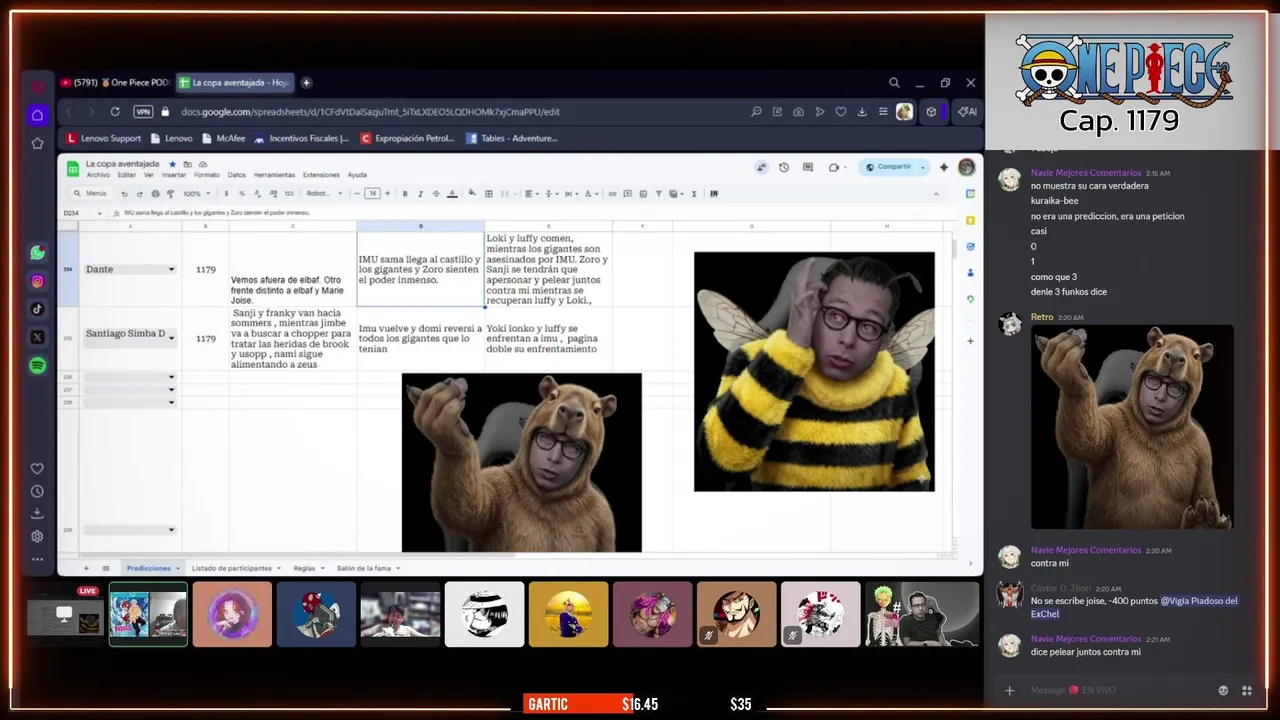Click the Sheets star favorite icon

172,164
